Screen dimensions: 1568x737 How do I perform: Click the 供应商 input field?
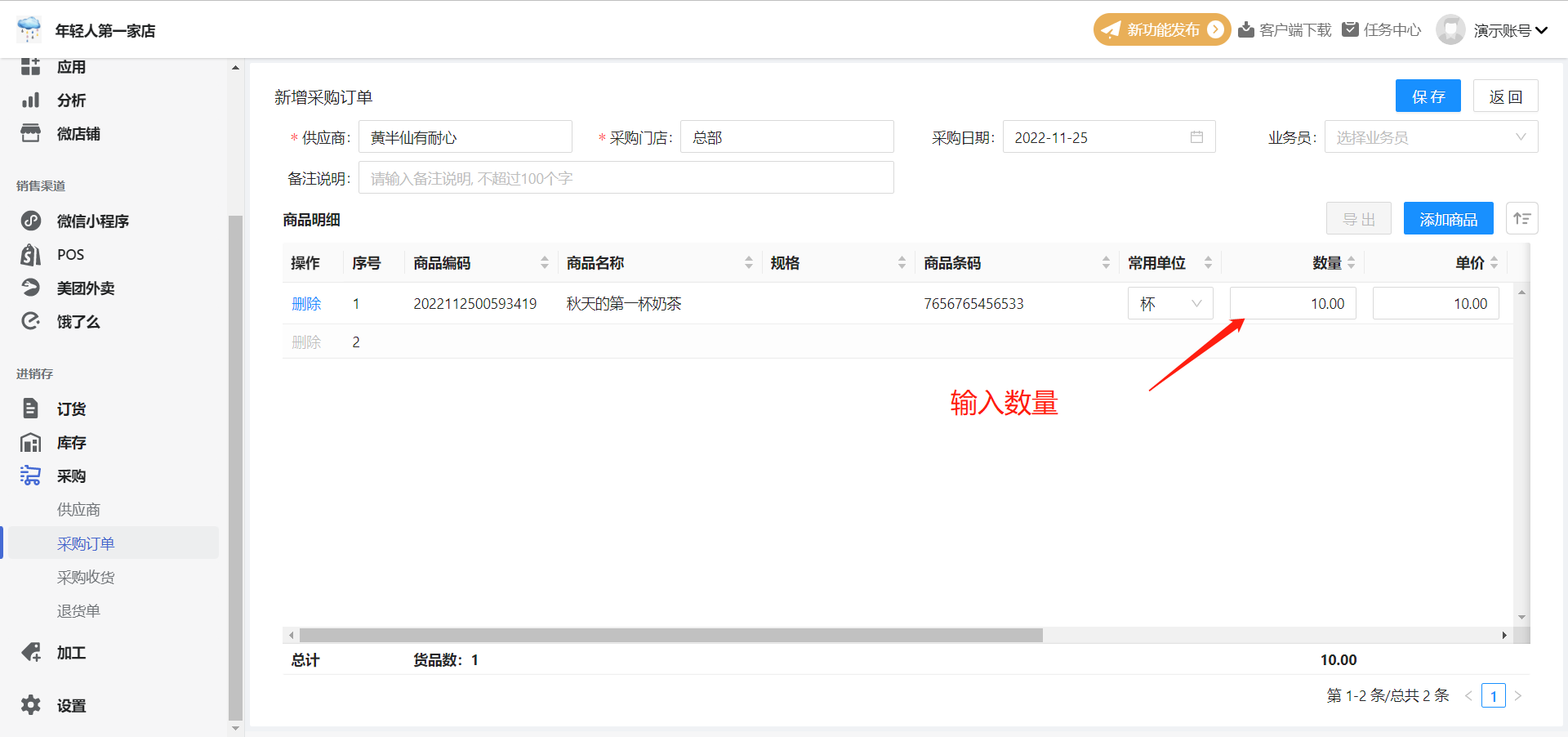point(465,137)
